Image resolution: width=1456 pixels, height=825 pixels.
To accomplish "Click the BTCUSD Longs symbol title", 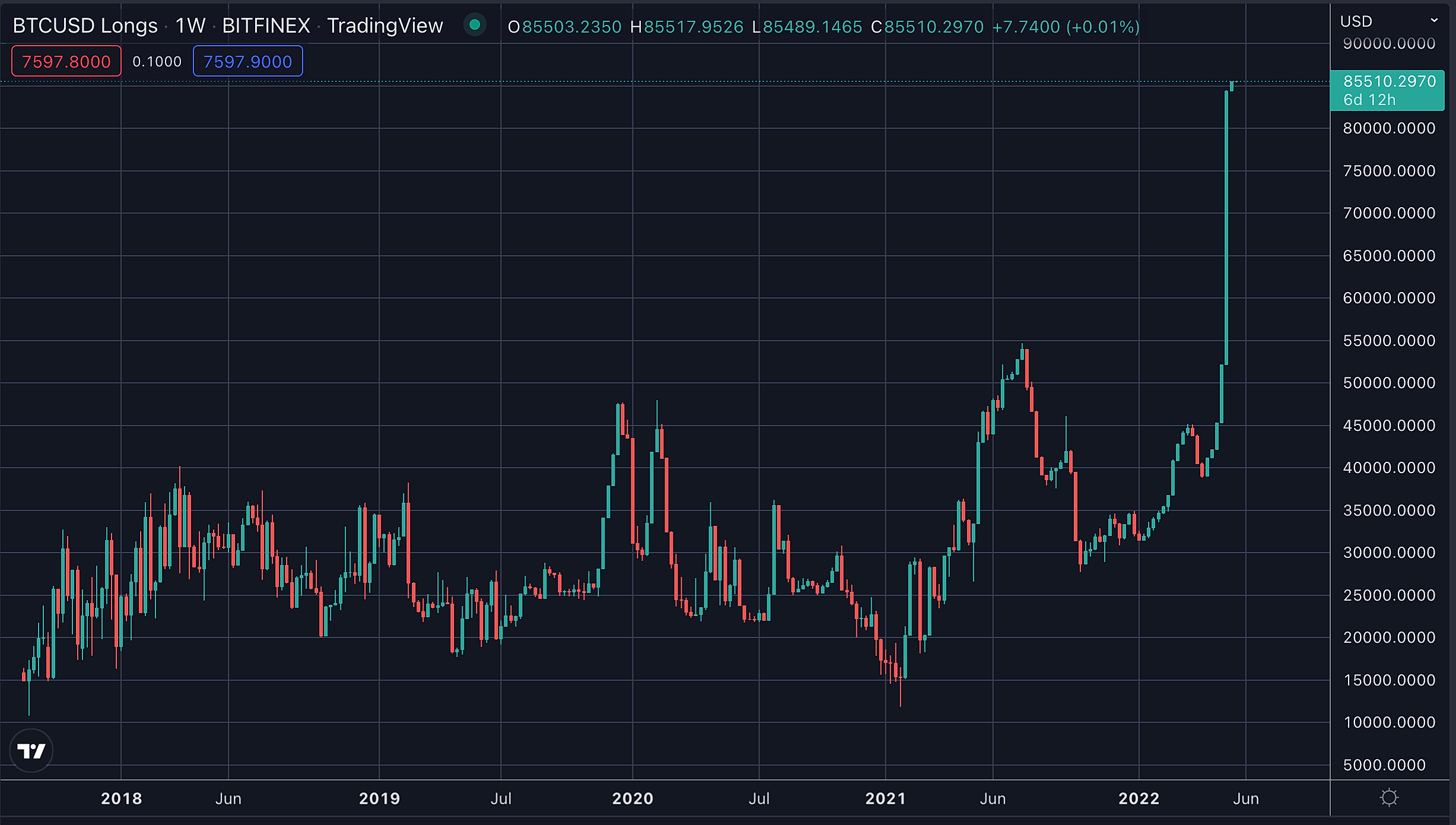I will 85,26.
